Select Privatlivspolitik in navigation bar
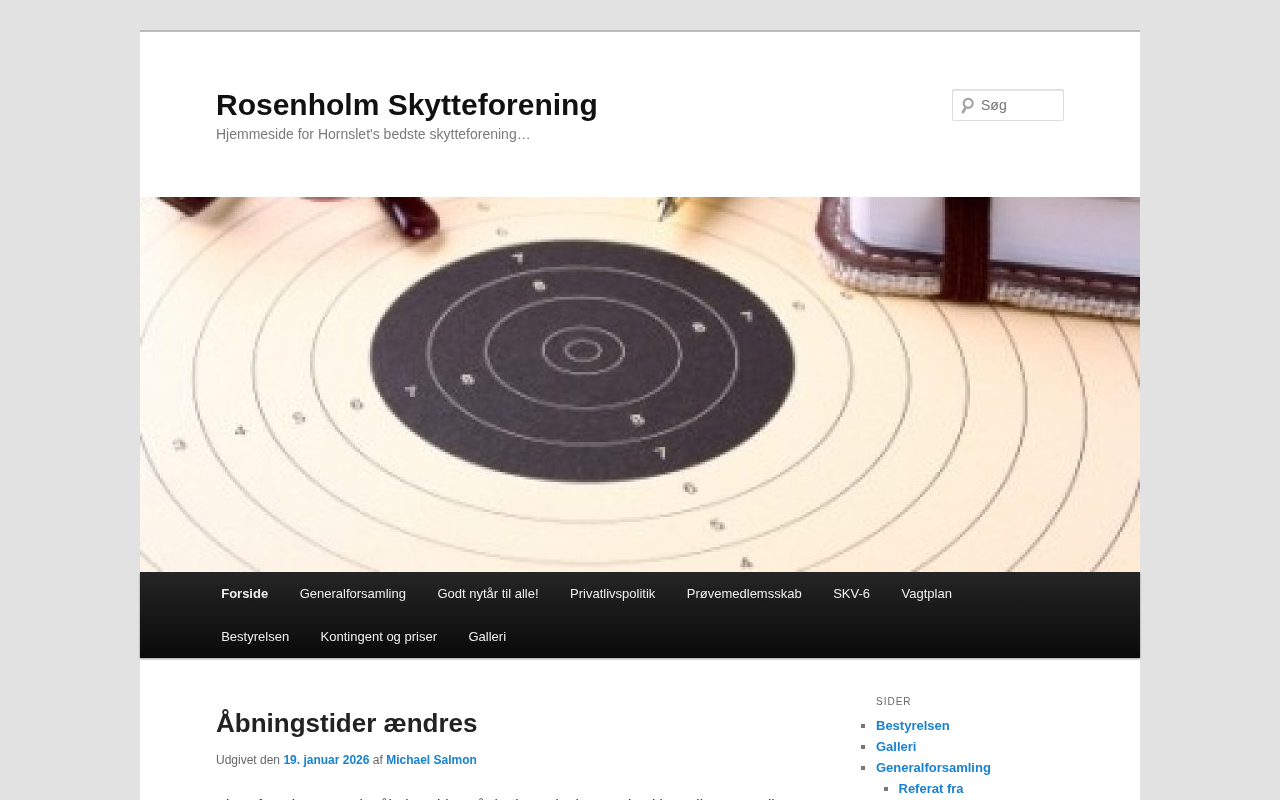This screenshot has height=800, width=1280. click(x=612, y=594)
